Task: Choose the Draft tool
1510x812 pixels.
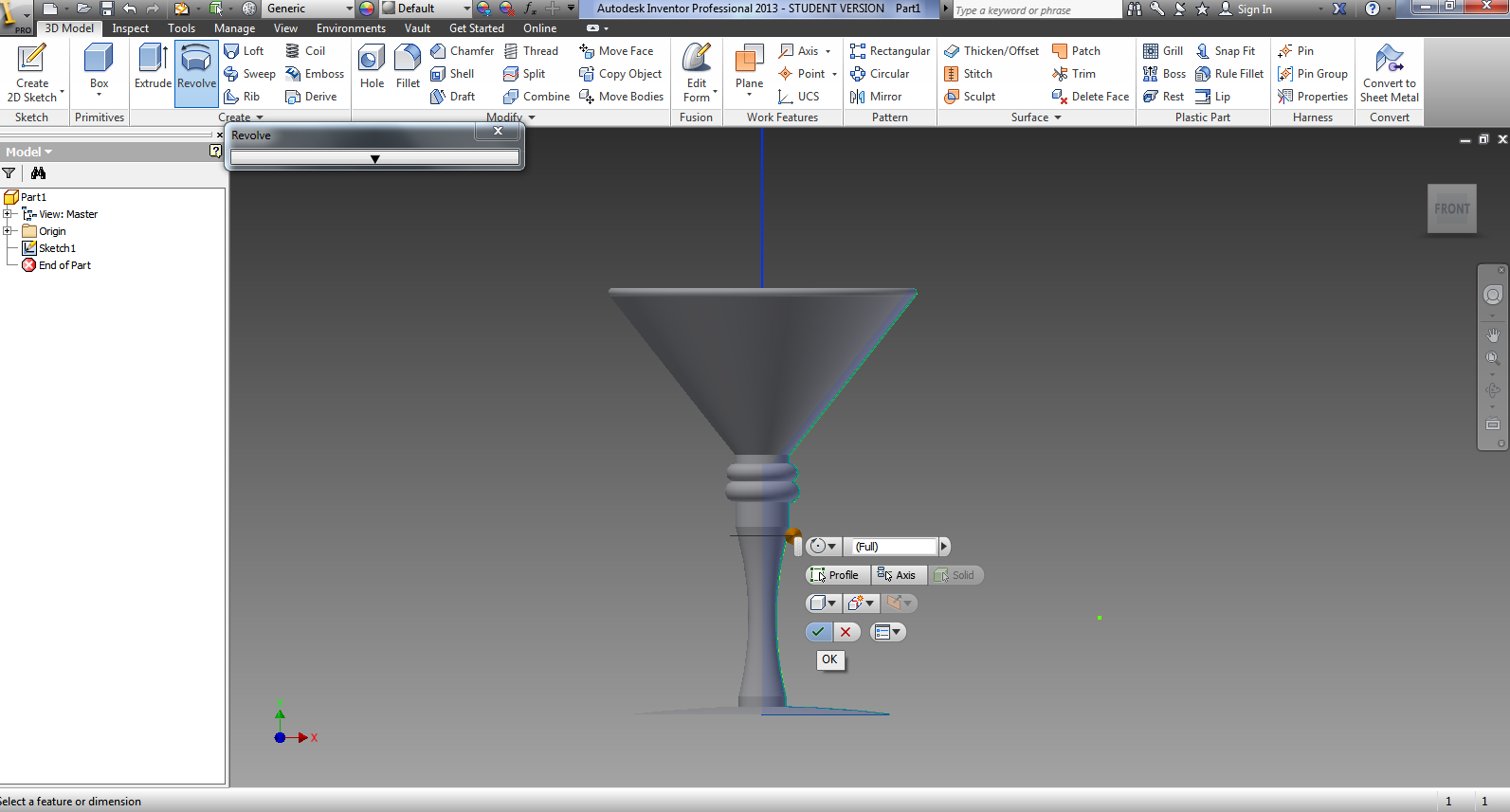Action: click(452, 97)
